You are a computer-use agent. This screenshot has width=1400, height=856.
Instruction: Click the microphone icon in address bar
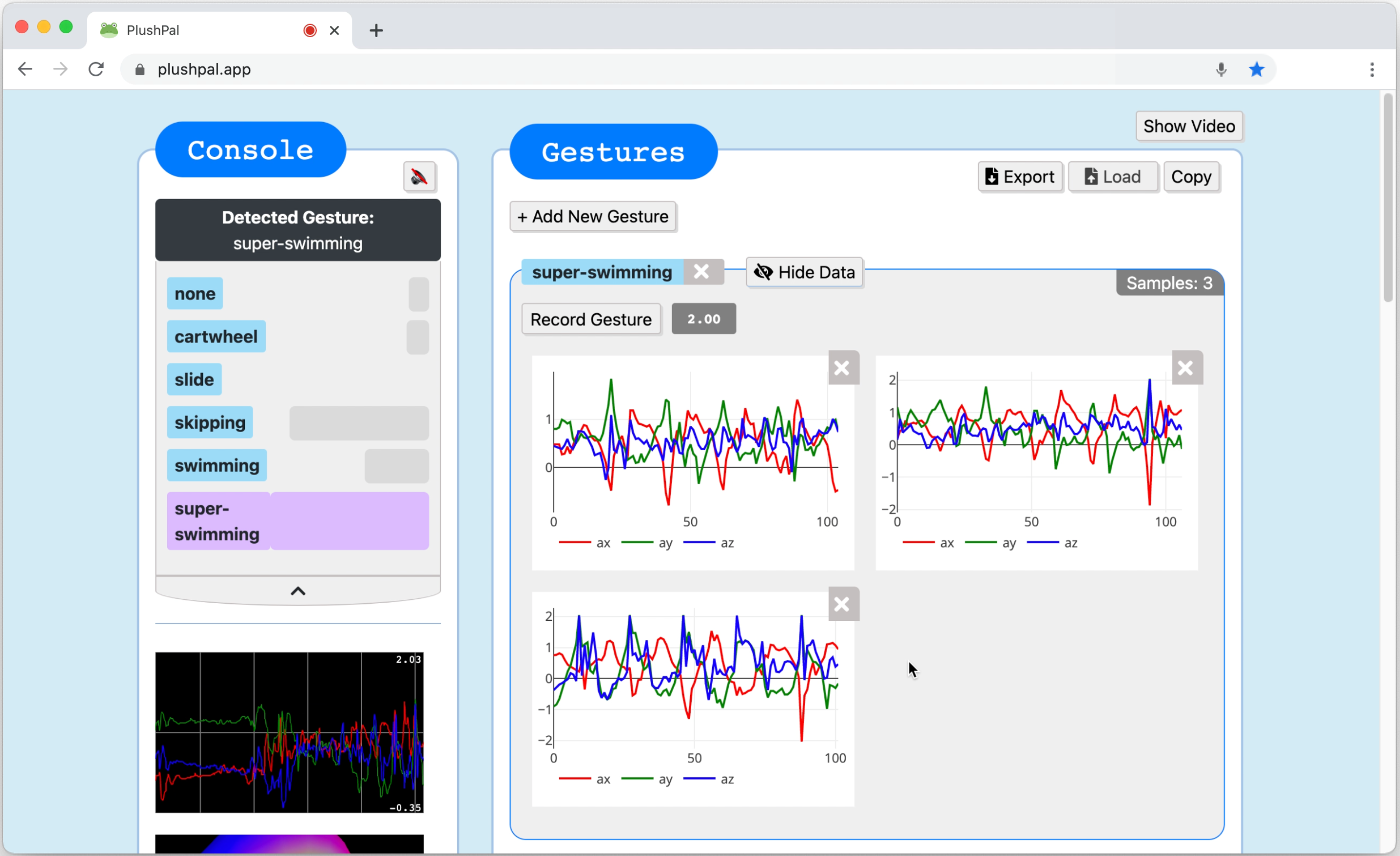click(1221, 69)
